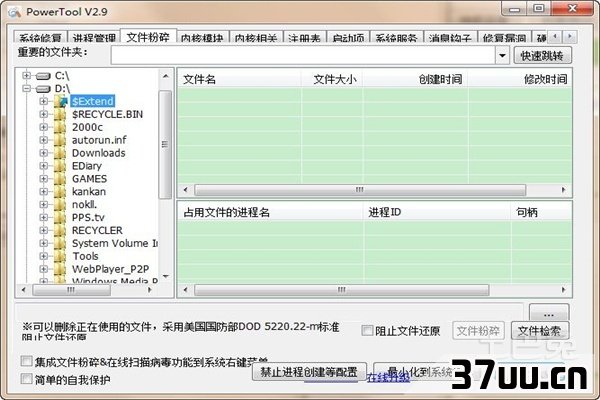Image resolution: width=600 pixels, height=400 pixels.
Task: Expand the Downloads folder node
Action: click(44, 153)
